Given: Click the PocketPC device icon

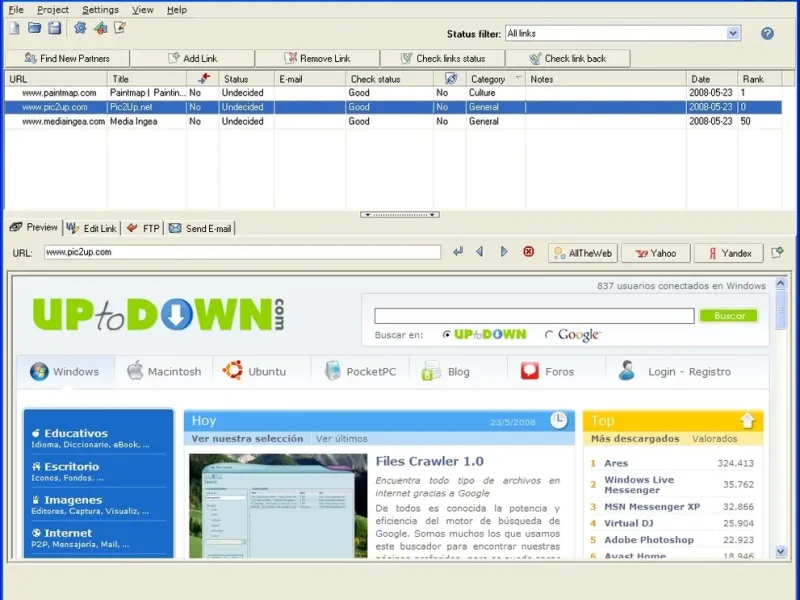Looking at the screenshot, I should pos(333,370).
